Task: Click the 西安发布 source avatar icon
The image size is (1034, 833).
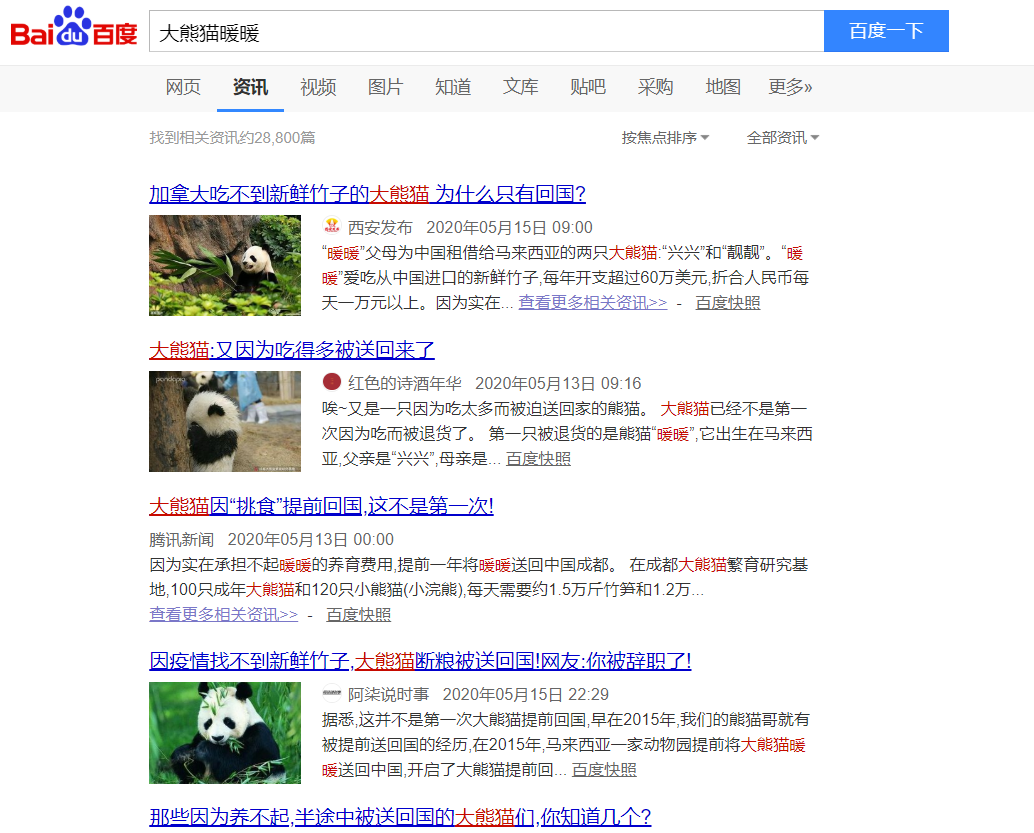Action: (332, 227)
